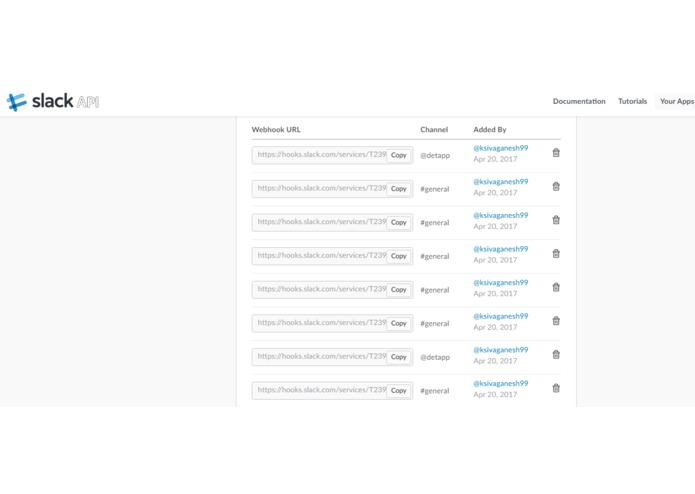Open @ksivaganesh99 profile in the fifth row
The image size is (695, 494).
pyautogui.click(x=500, y=283)
